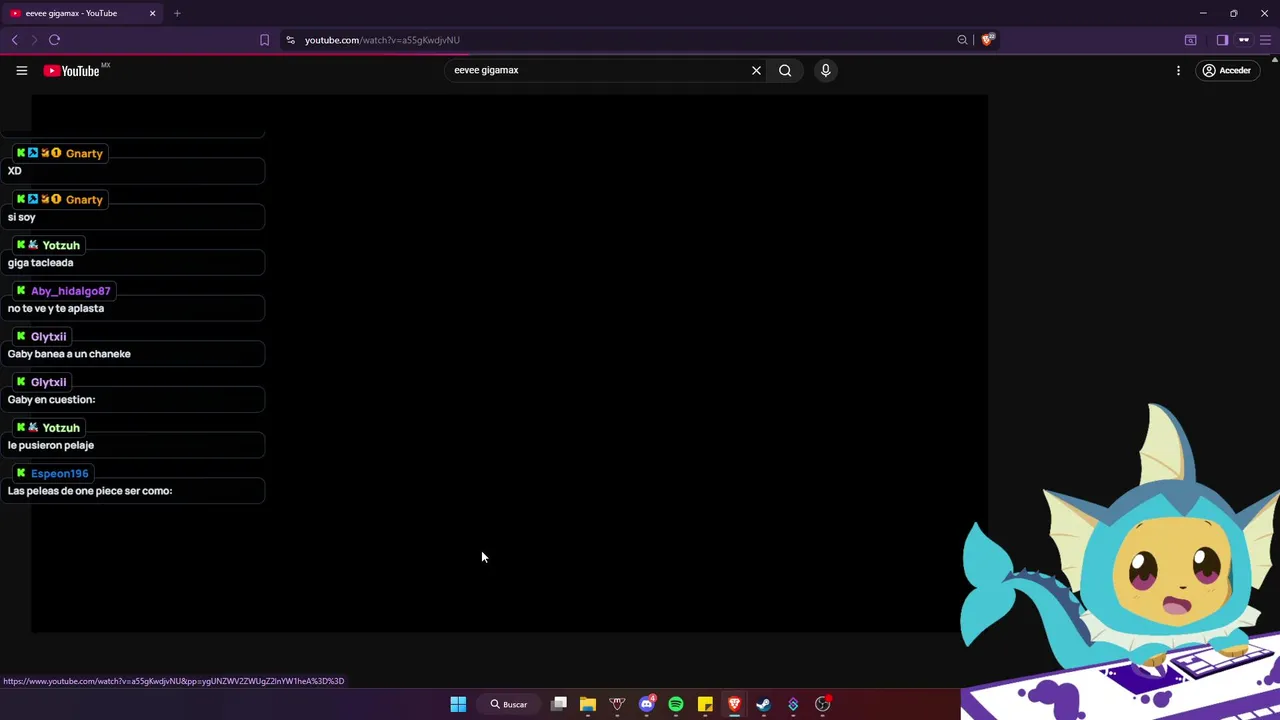Open the tab search icon in toolbar
Image resolution: width=1280 pixels, height=720 pixels.
pyautogui.click(x=1190, y=40)
